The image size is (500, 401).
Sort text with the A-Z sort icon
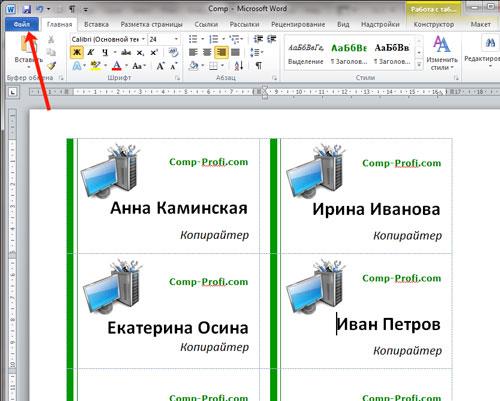pos(239,66)
